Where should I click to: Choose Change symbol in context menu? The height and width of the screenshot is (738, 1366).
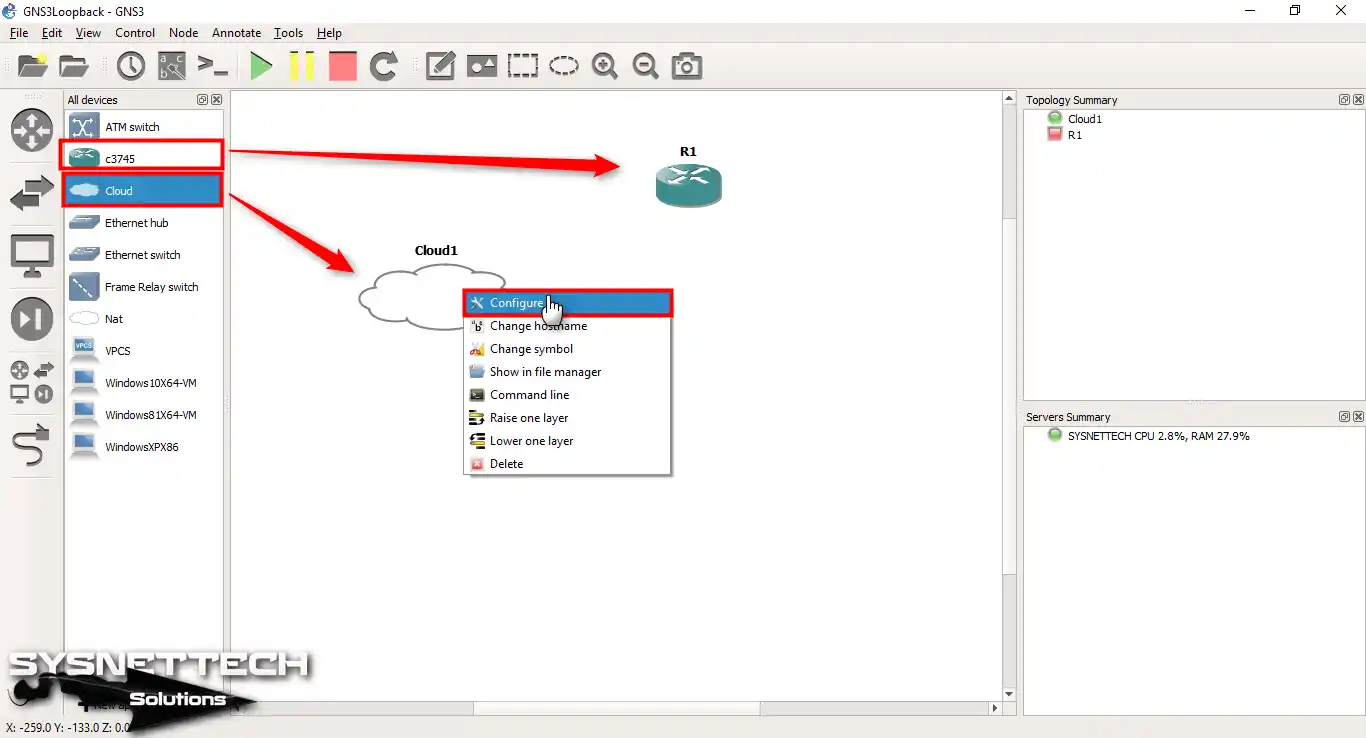tap(567, 349)
